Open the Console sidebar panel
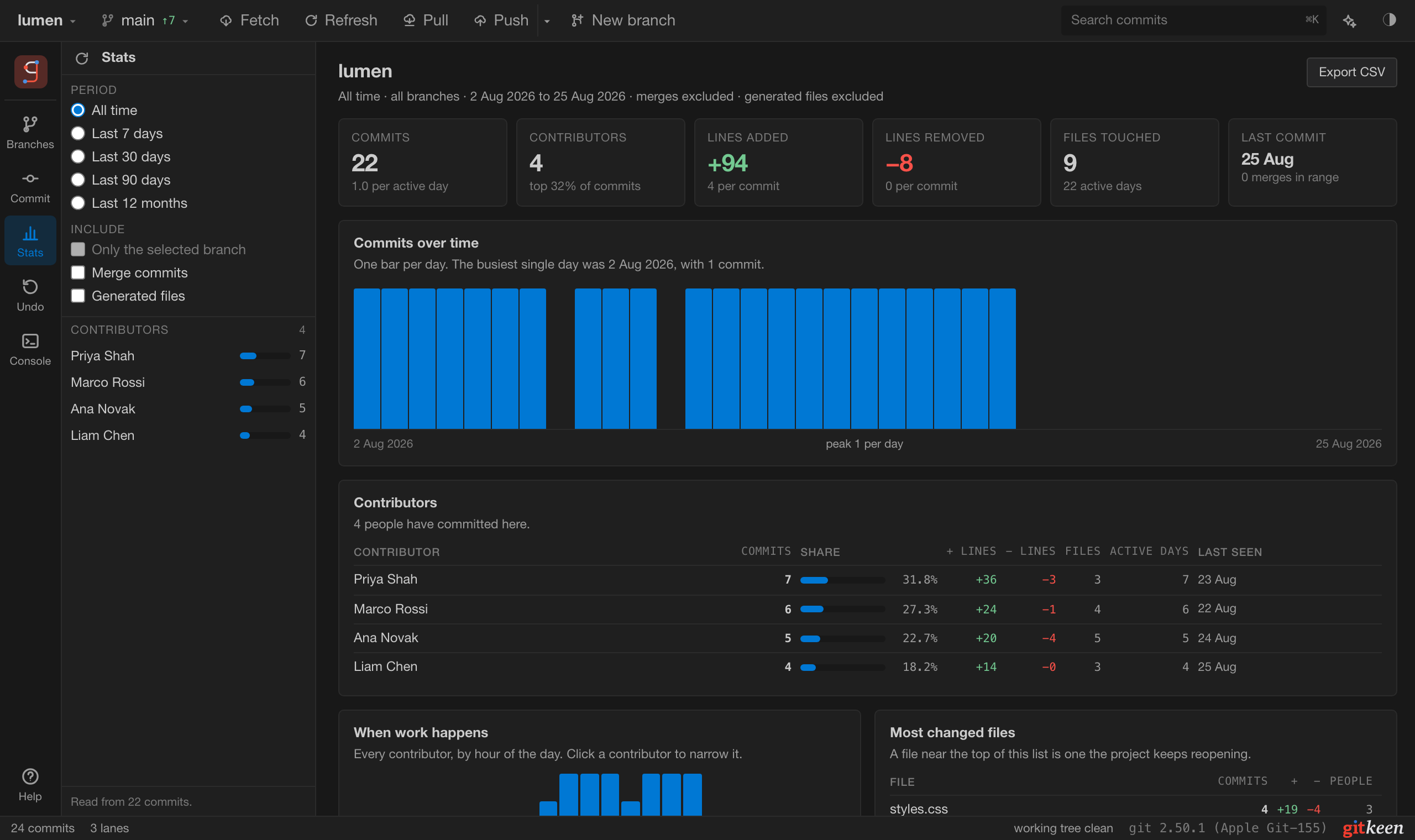 tap(30, 350)
